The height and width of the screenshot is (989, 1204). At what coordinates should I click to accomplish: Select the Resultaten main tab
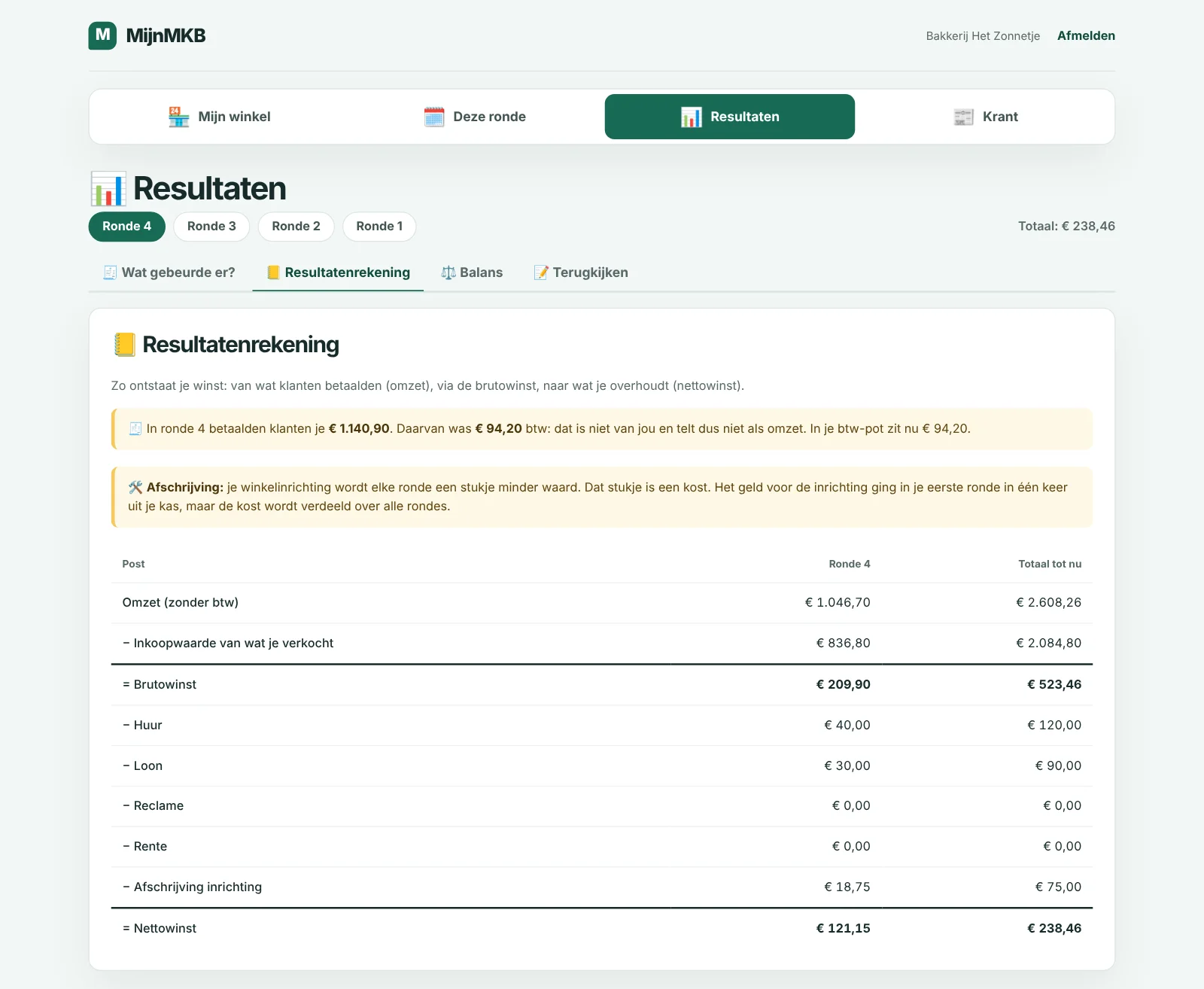[x=730, y=117]
